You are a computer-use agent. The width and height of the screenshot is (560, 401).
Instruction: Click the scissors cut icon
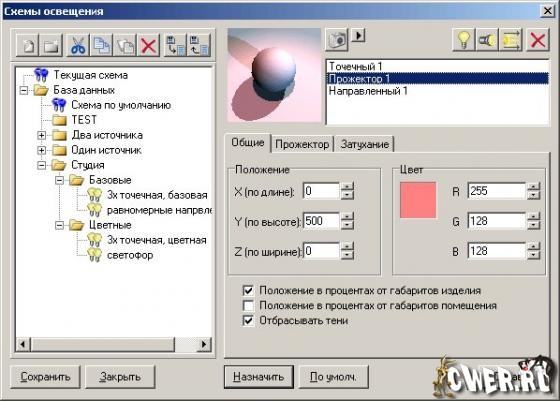(x=78, y=45)
